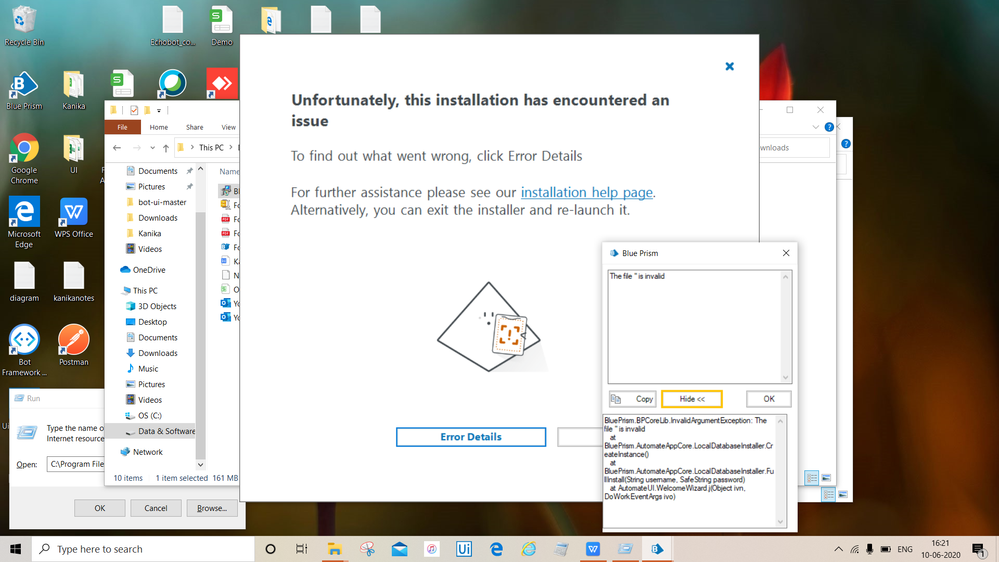
Task: Click the Cortana circle icon
Action: click(x=270, y=549)
